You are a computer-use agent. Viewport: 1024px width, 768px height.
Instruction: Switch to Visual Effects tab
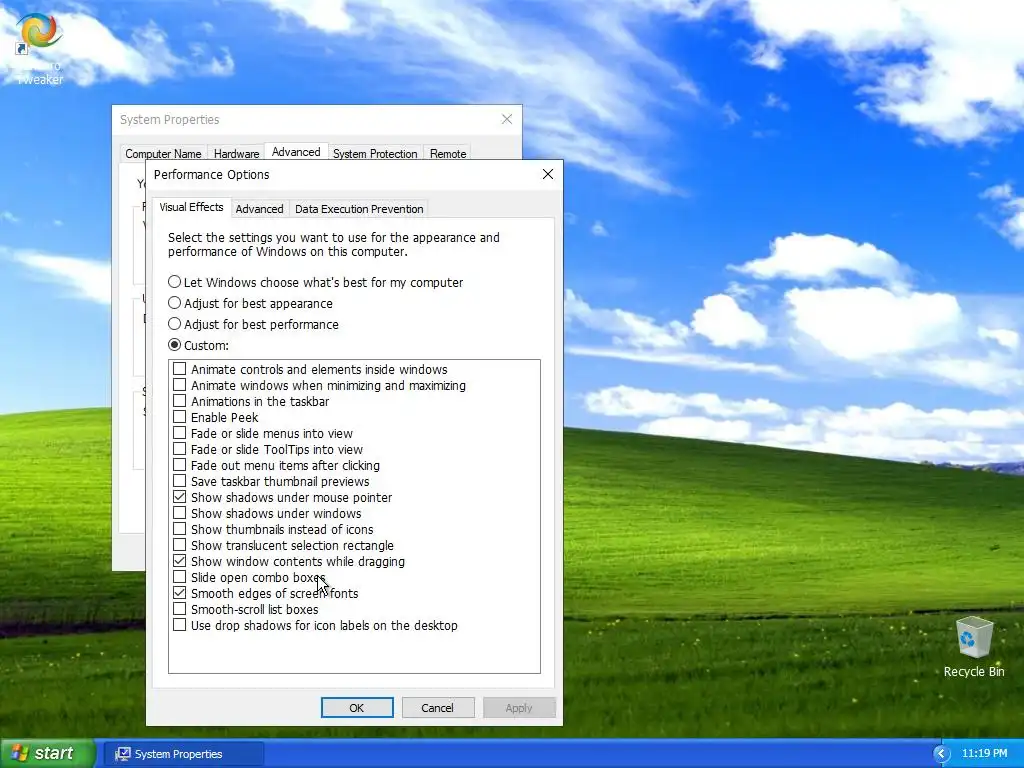click(191, 207)
